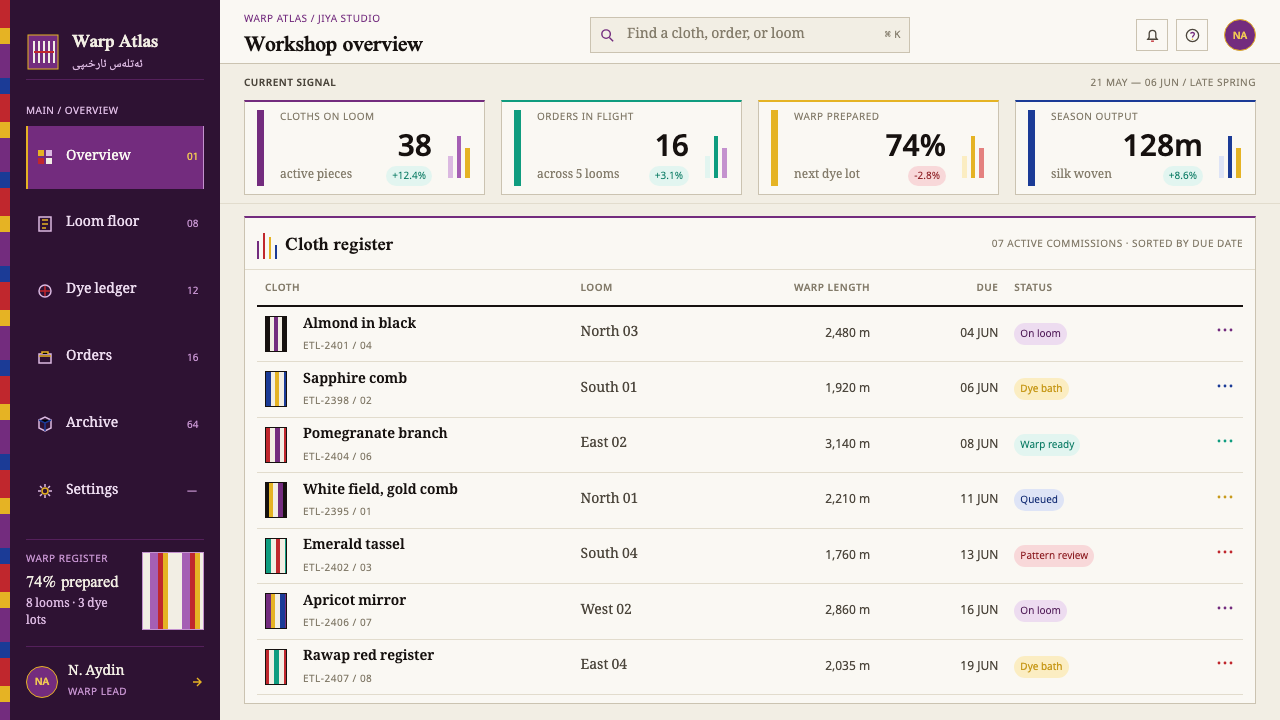This screenshot has width=1280, height=720.
Task: Click the Warp ready status badge
Action: (x=1047, y=445)
